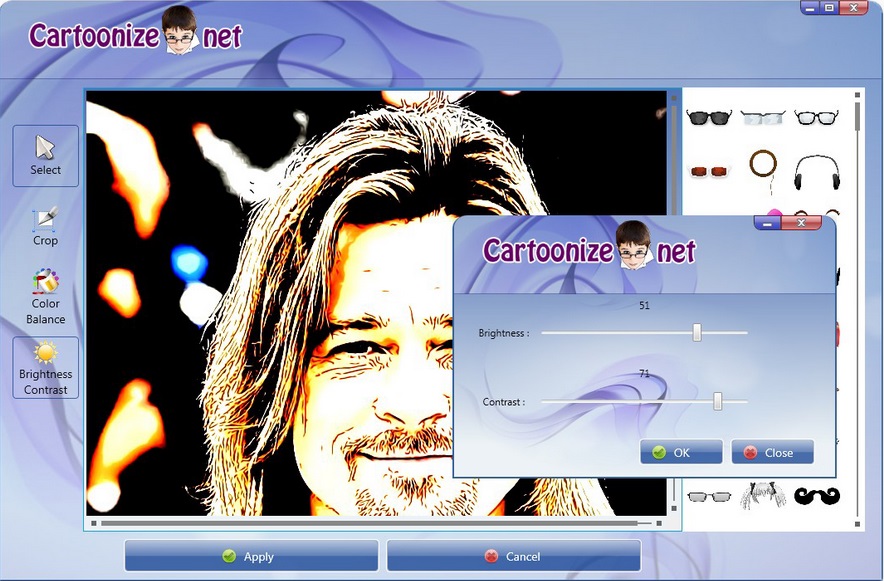Image resolution: width=884 pixels, height=581 pixels.
Task: Click contrast value 71
Action: 644,373
